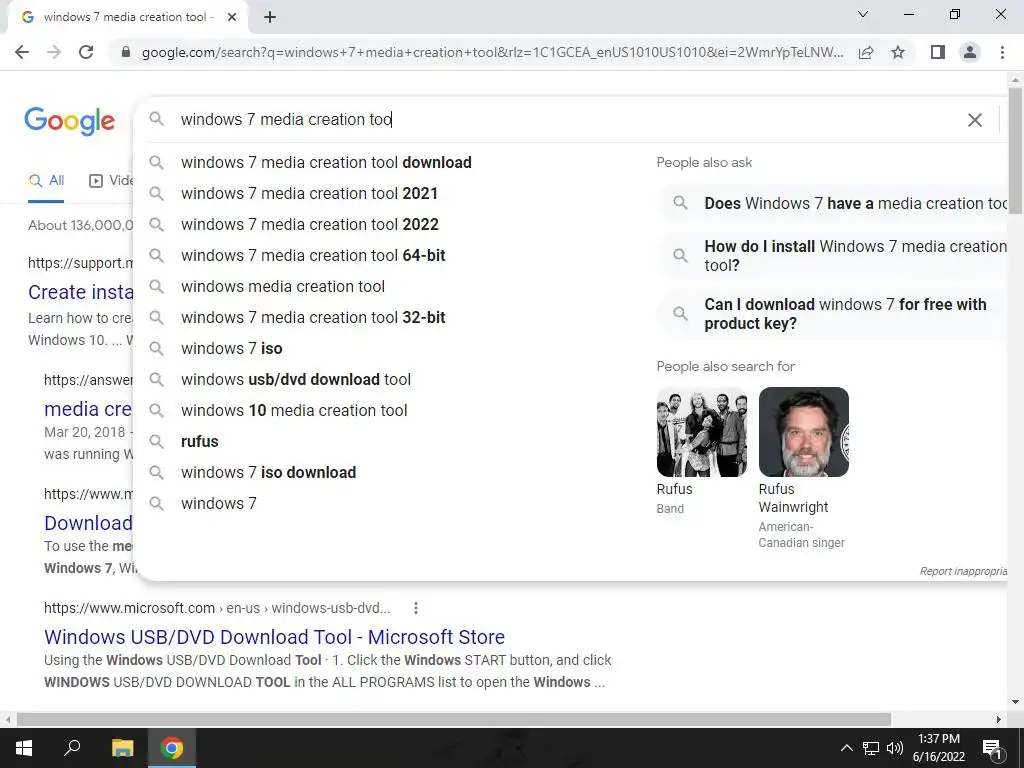Bookmark this page with the star
The image size is (1024, 768).
(x=898, y=52)
